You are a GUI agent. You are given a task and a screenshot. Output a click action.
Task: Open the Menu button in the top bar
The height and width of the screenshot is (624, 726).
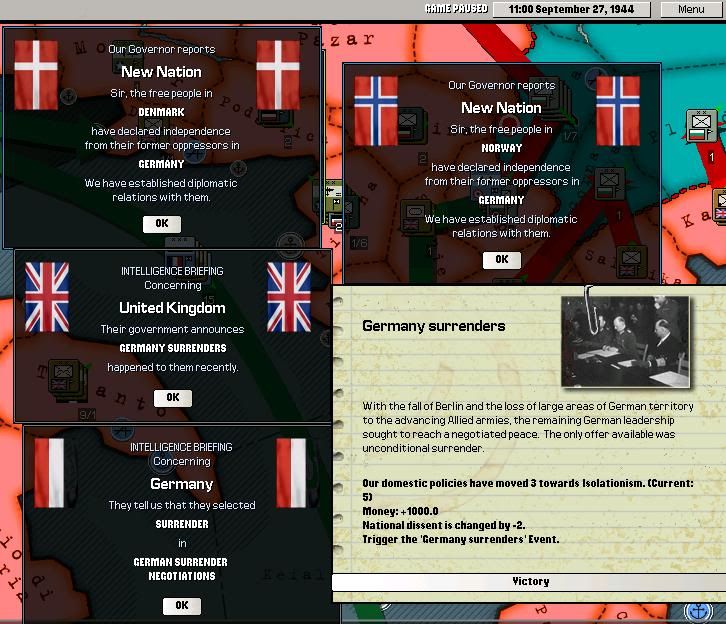click(x=691, y=9)
